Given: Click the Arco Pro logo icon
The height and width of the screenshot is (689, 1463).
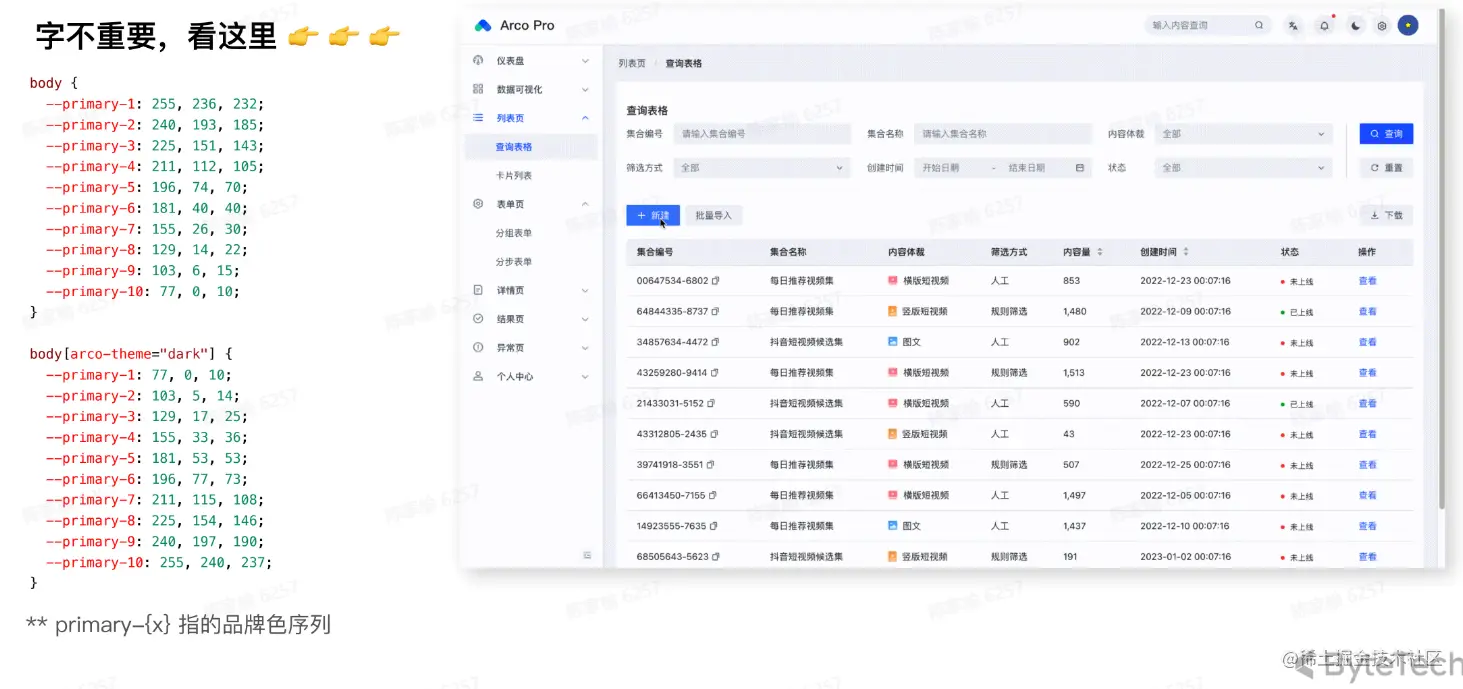Looking at the screenshot, I should (x=483, y=25).
